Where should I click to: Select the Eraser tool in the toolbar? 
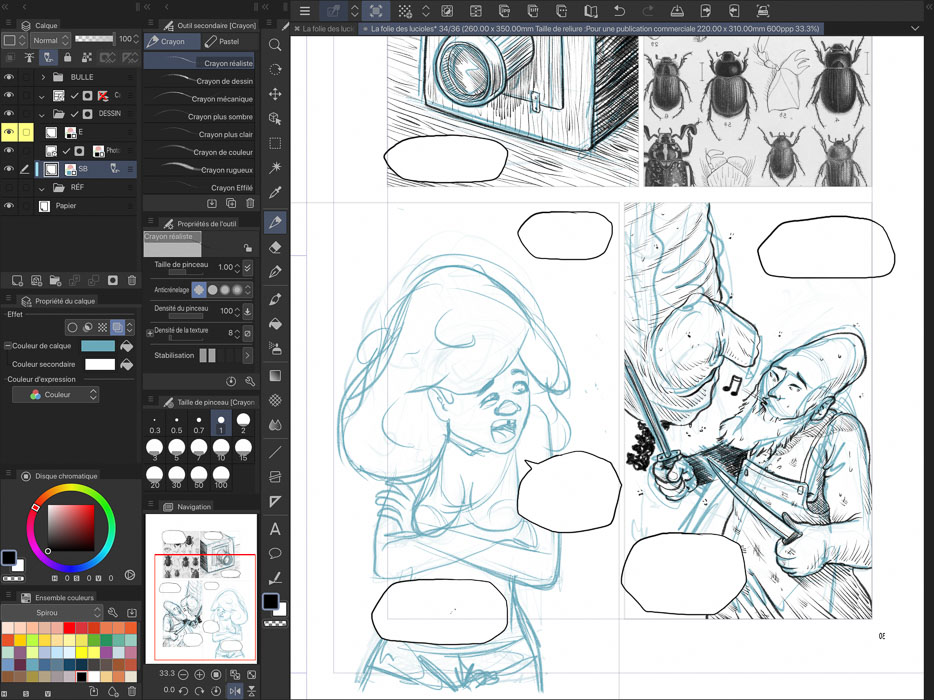275,247
